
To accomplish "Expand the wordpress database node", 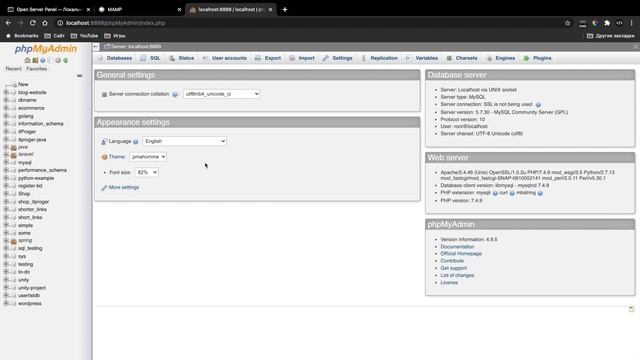I will (x=6, y=304).
